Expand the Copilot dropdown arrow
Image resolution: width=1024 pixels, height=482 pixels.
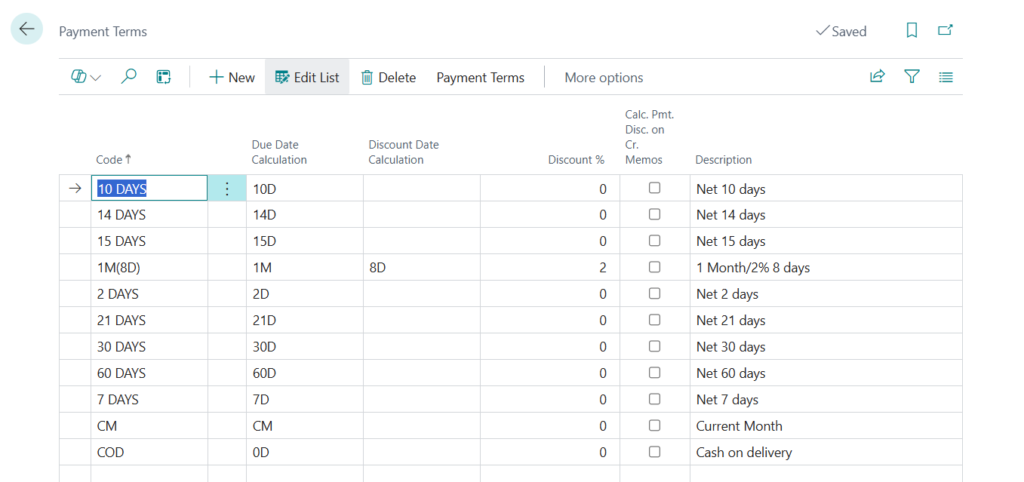[96, 78]
